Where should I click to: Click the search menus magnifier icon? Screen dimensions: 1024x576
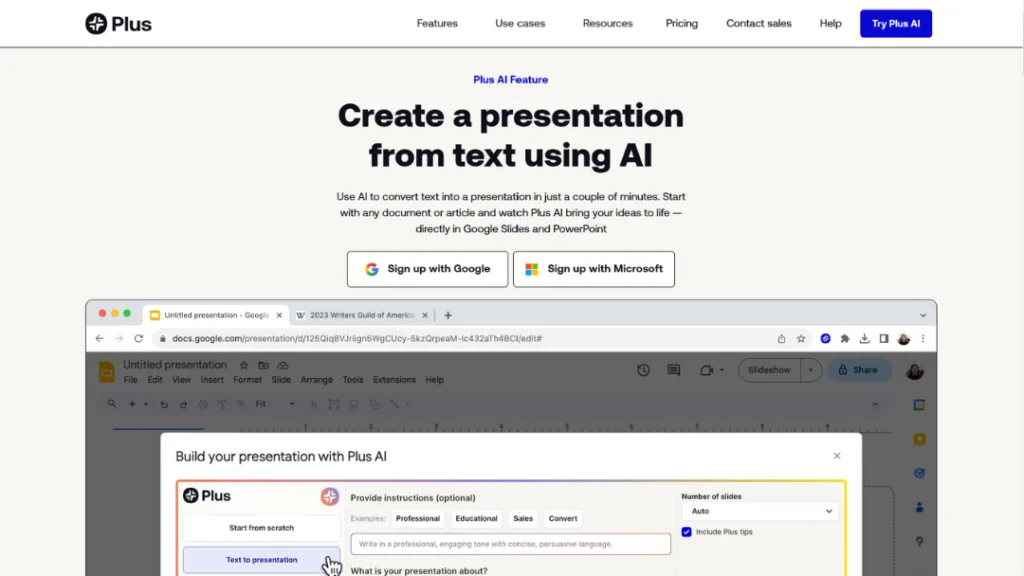pyautogui.click(x=112, y=404)
